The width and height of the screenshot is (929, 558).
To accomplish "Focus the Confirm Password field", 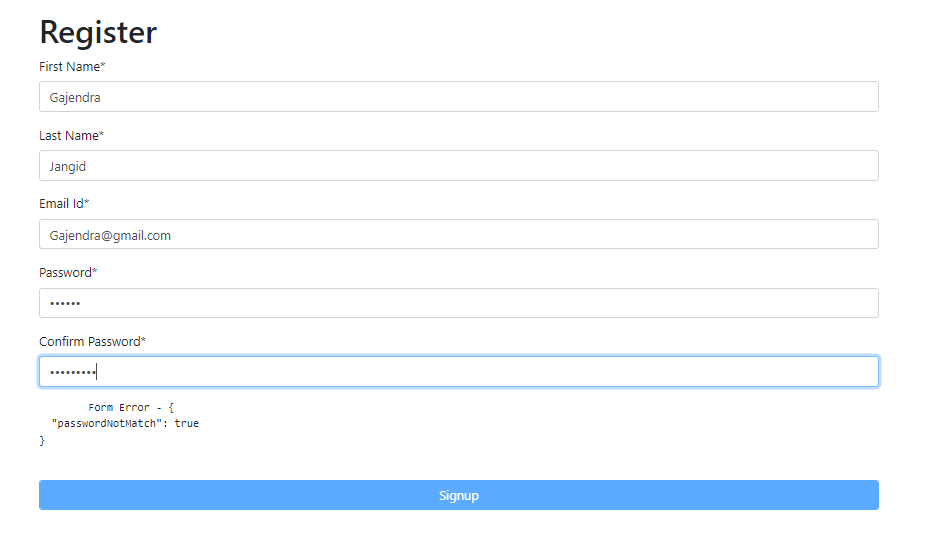I will 458,372.
